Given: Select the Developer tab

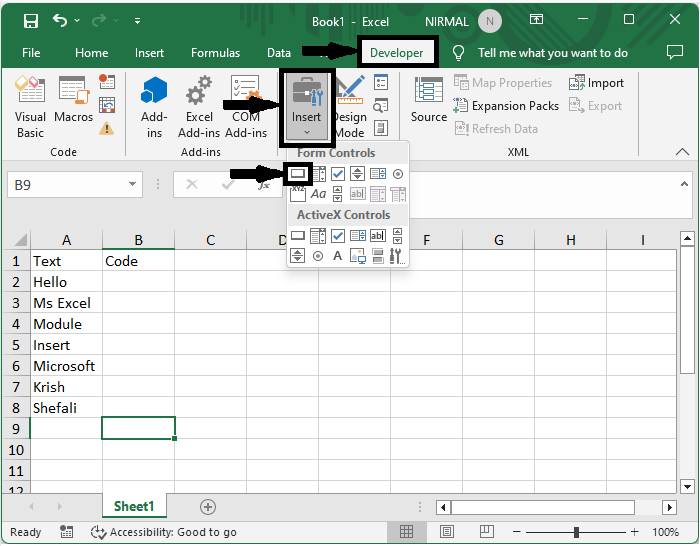Looking at the screenshot, I should [396, 53].
